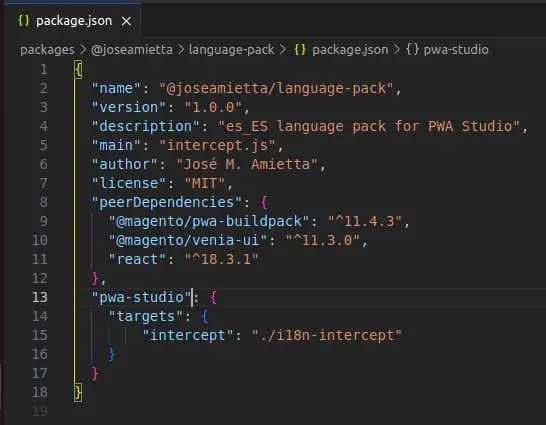Click the JSON icon beside the package.json breadcrumb

[300, 50]
